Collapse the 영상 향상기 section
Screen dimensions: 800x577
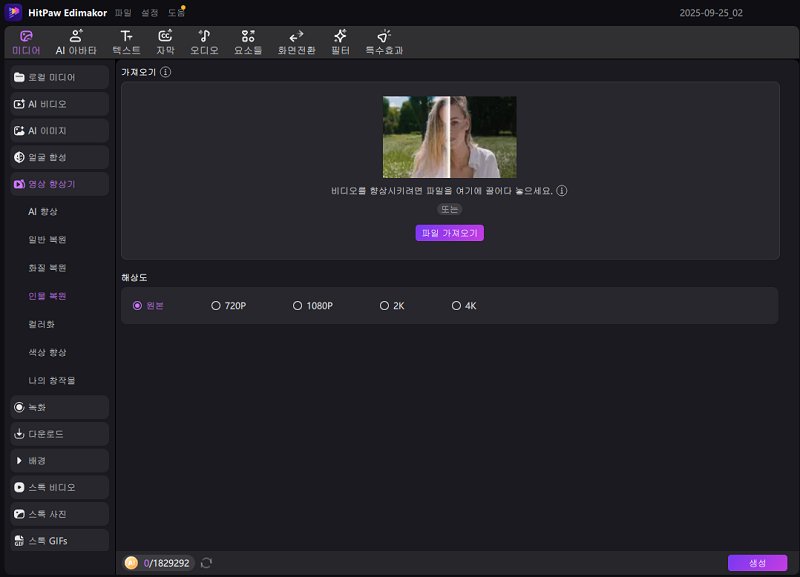click(x=59, y=184)
